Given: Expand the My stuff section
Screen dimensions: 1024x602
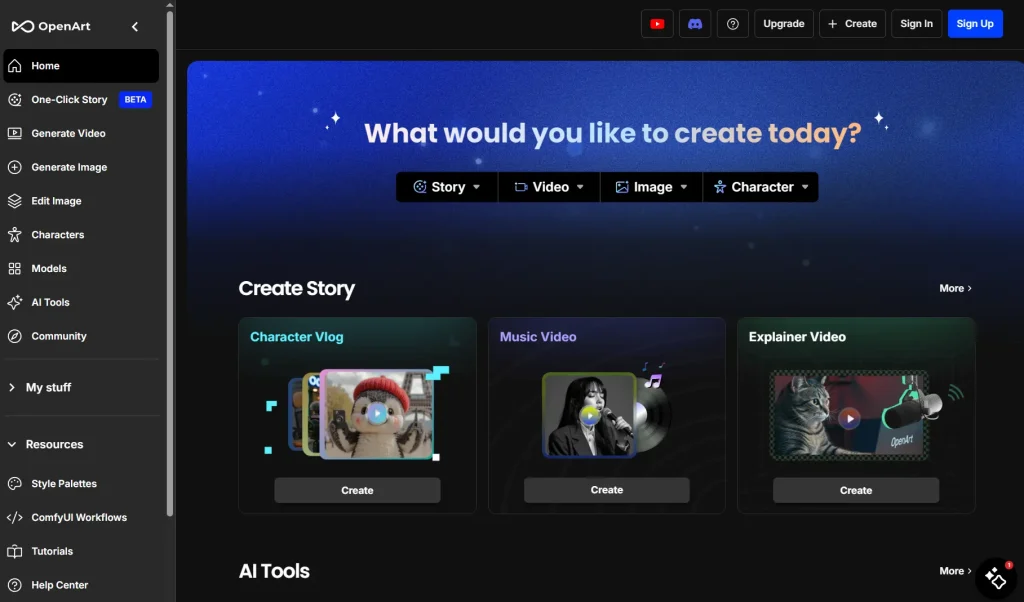Looking at the screenshot, I should 48,387.
